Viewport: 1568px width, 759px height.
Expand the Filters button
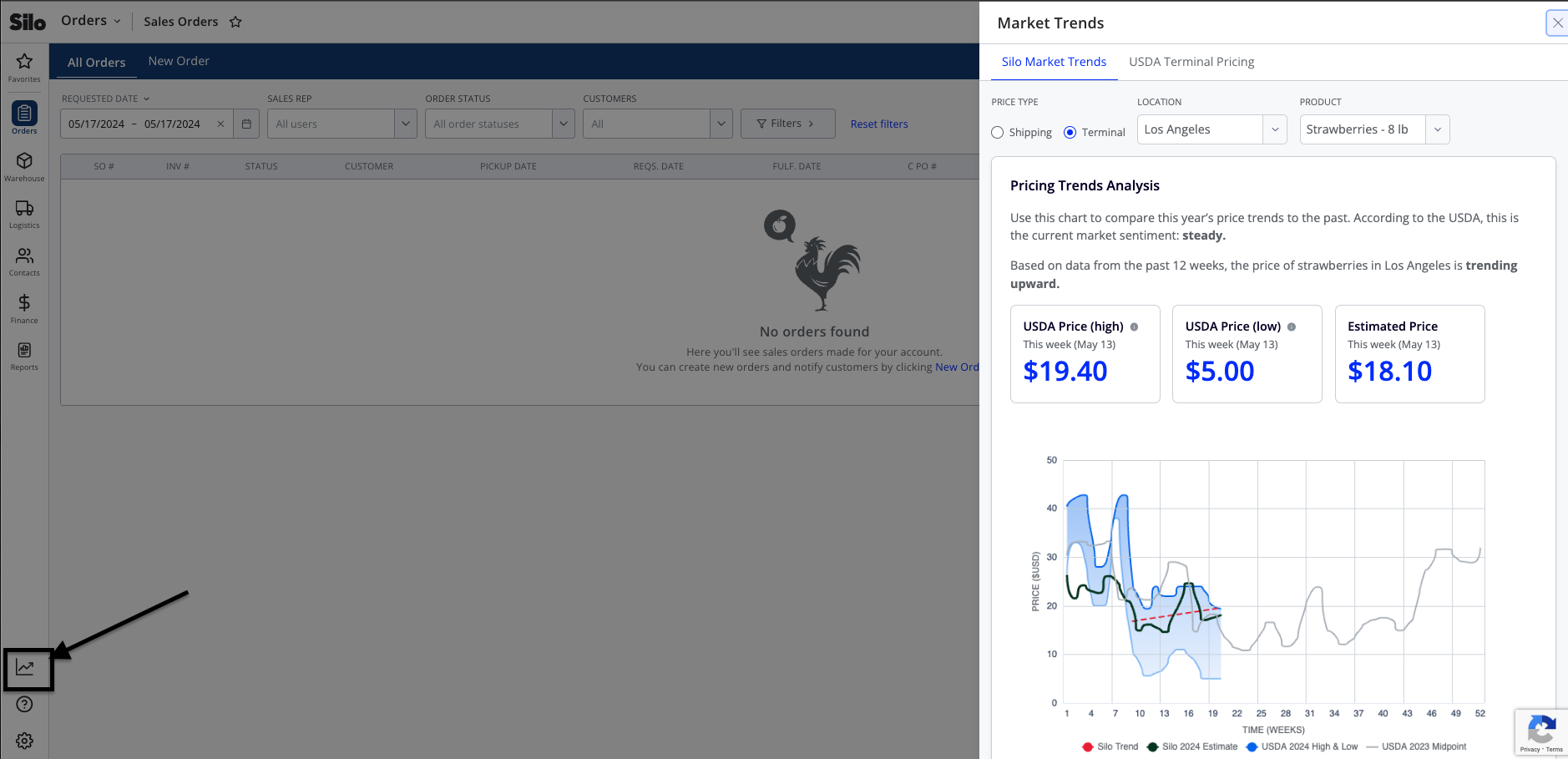[788, 124]
